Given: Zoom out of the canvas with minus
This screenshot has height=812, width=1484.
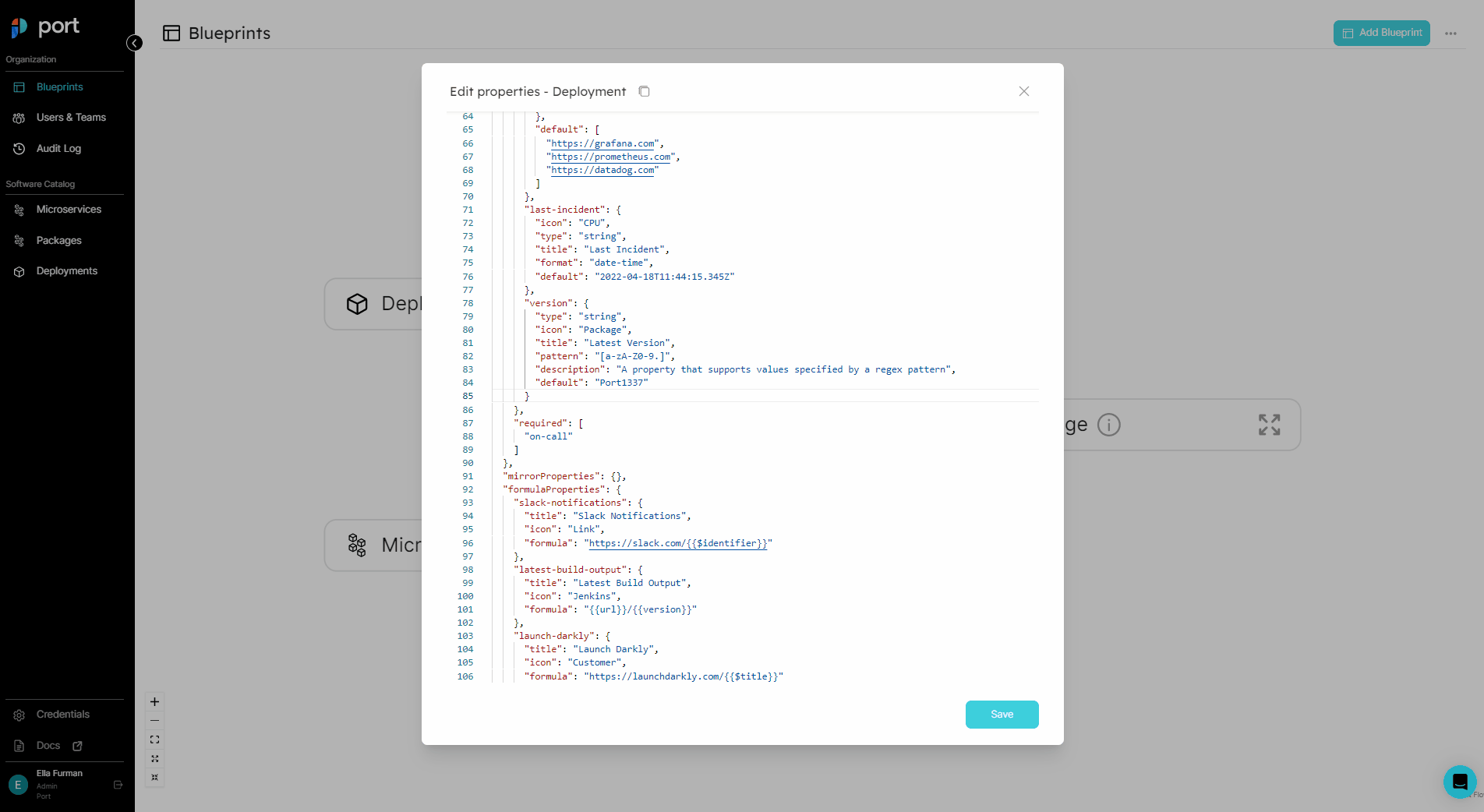Looking at the screenshot, I should tap(154, 721).
